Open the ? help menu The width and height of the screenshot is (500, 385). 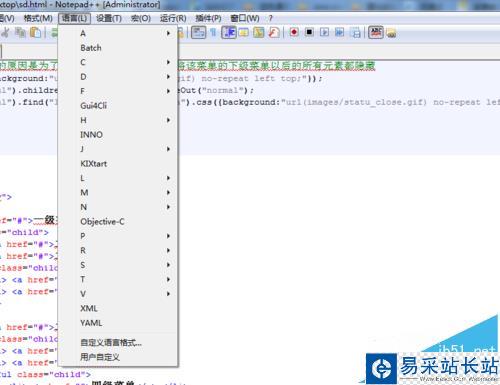pos(271,18)
